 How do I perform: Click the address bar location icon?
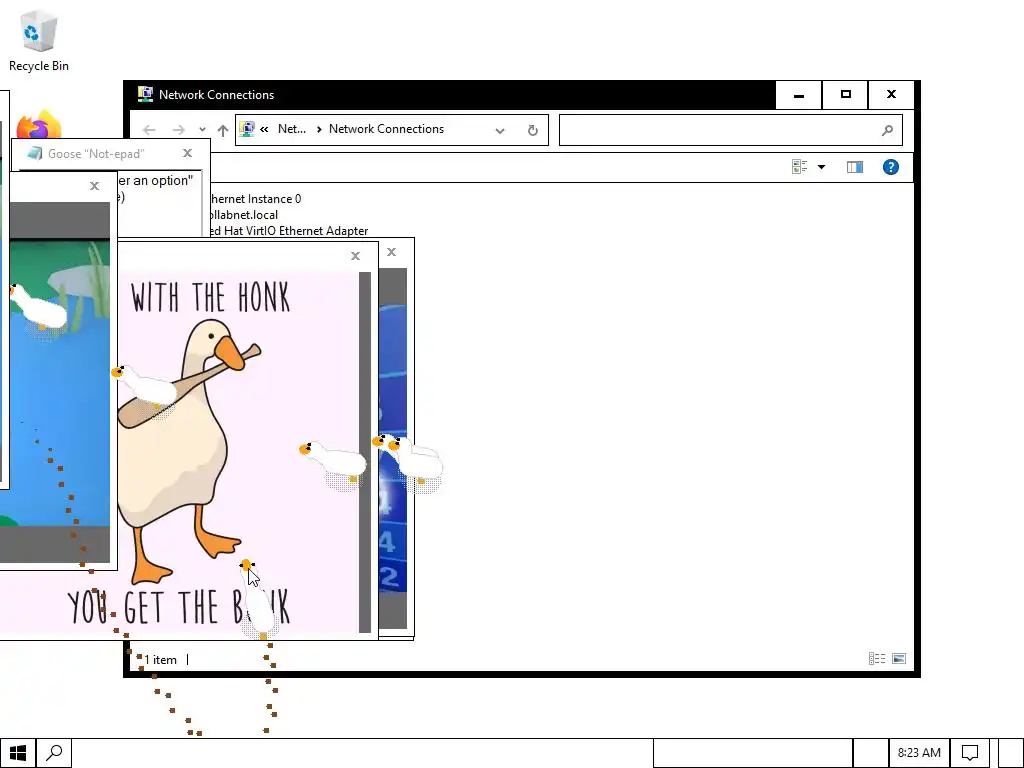pyautogui.click(x=247, y=129)
